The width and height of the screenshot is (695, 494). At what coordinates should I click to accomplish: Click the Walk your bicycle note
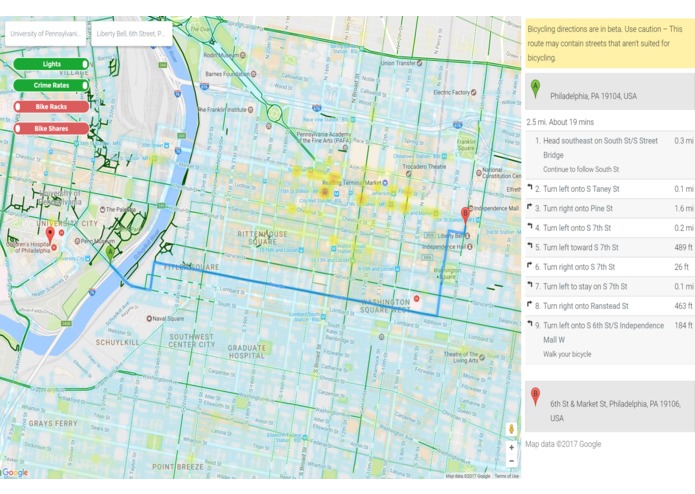click(x=567, y=354)
